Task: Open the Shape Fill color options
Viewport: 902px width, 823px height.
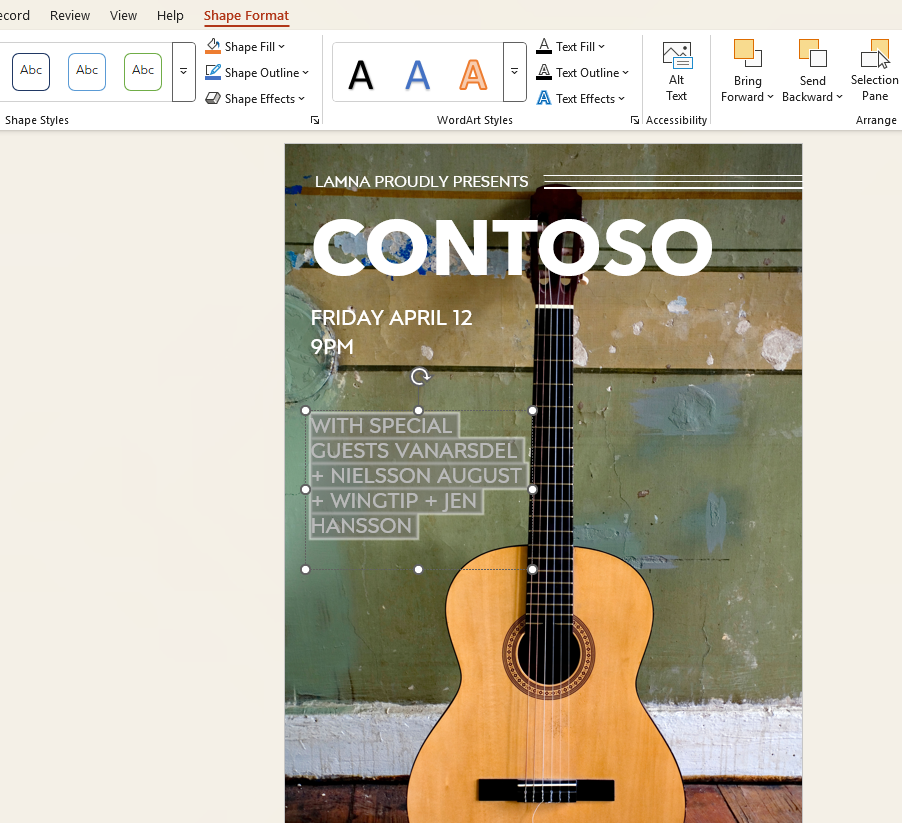Action: [245, 46]
